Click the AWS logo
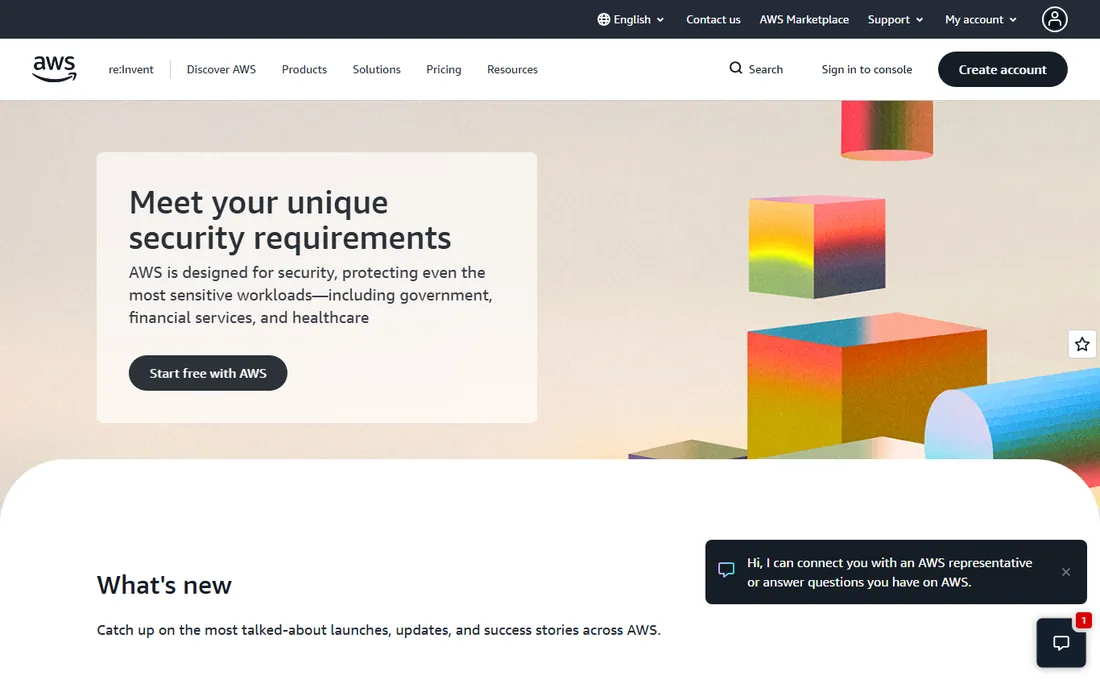The image size is (1100, 688). point(55,69)
